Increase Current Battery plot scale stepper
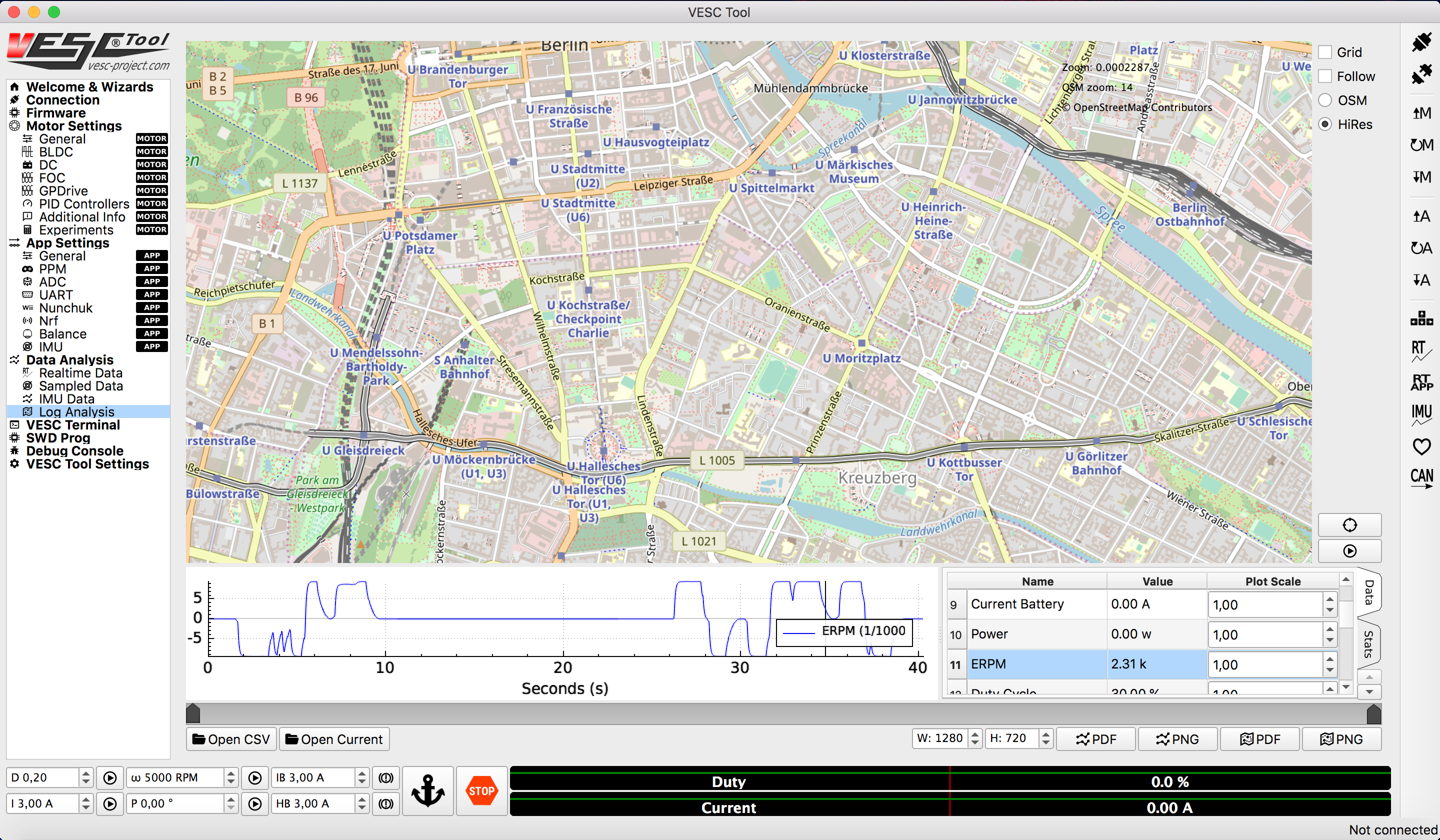 (x=1330, y=599)
